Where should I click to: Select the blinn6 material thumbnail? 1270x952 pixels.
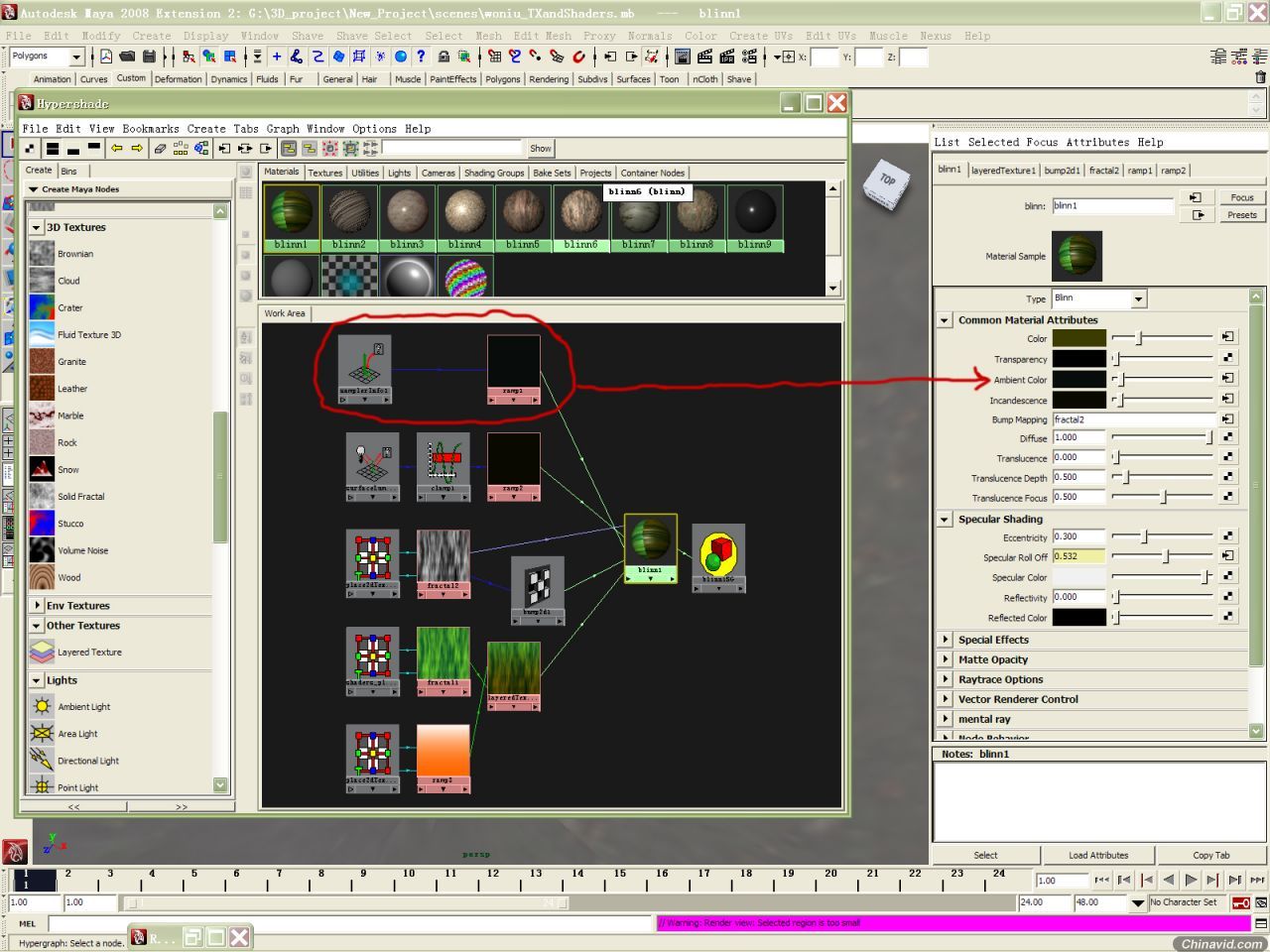580,212
